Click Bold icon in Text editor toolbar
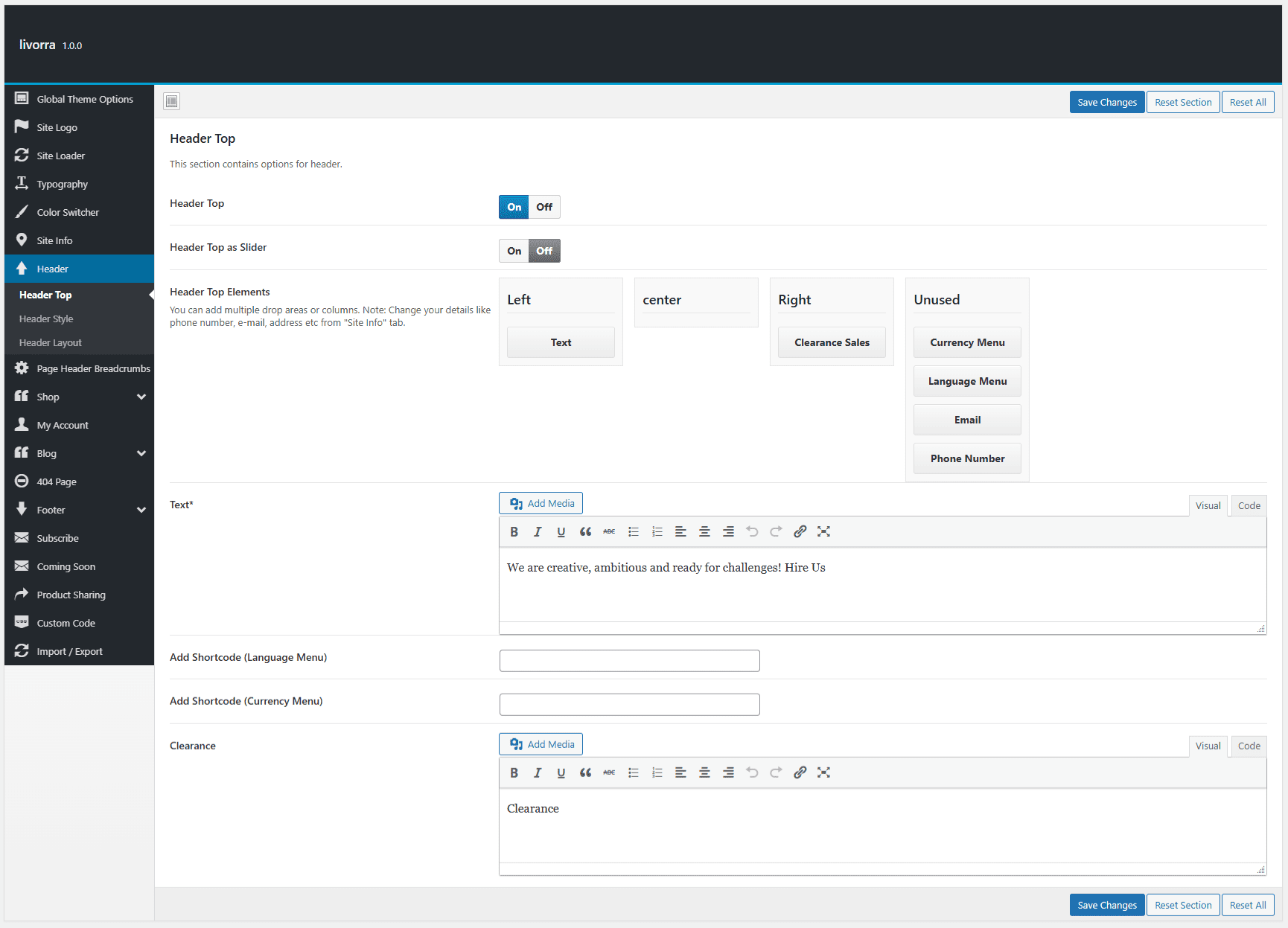 point(514,531)
